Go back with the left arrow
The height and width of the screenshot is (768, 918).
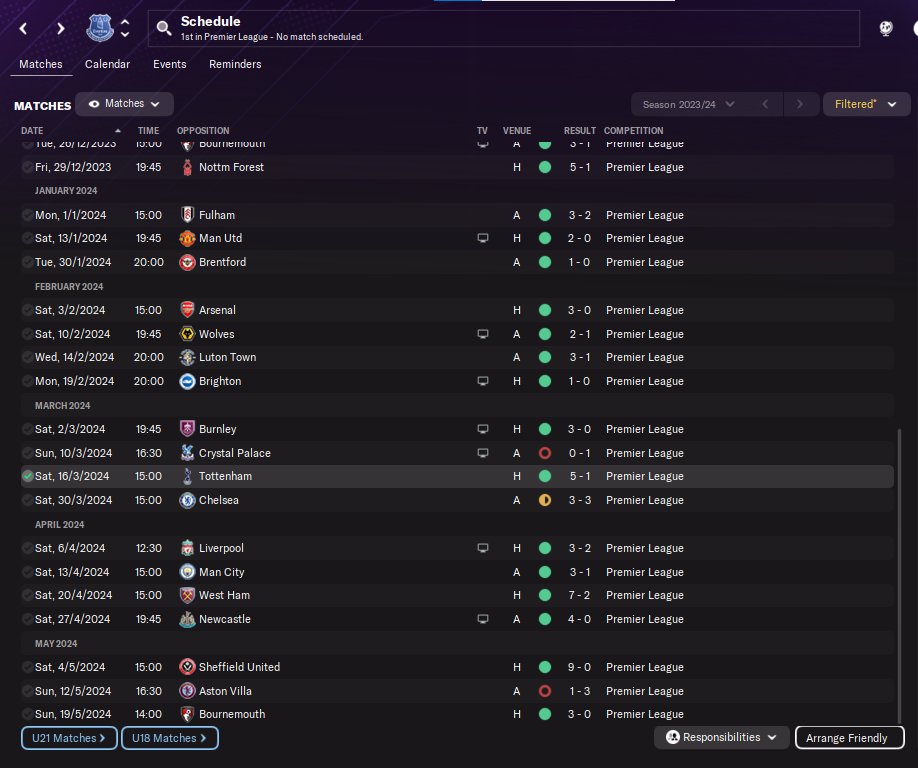pyautogui.click(x=23, y=28)
